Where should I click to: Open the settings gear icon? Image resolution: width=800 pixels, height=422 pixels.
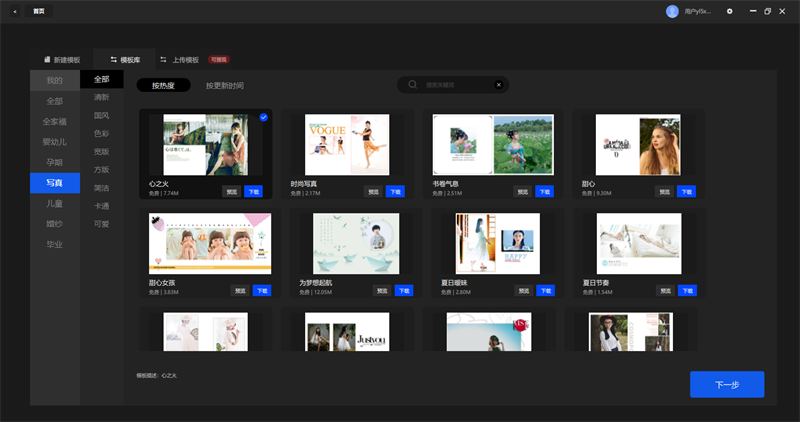point(730,11)
